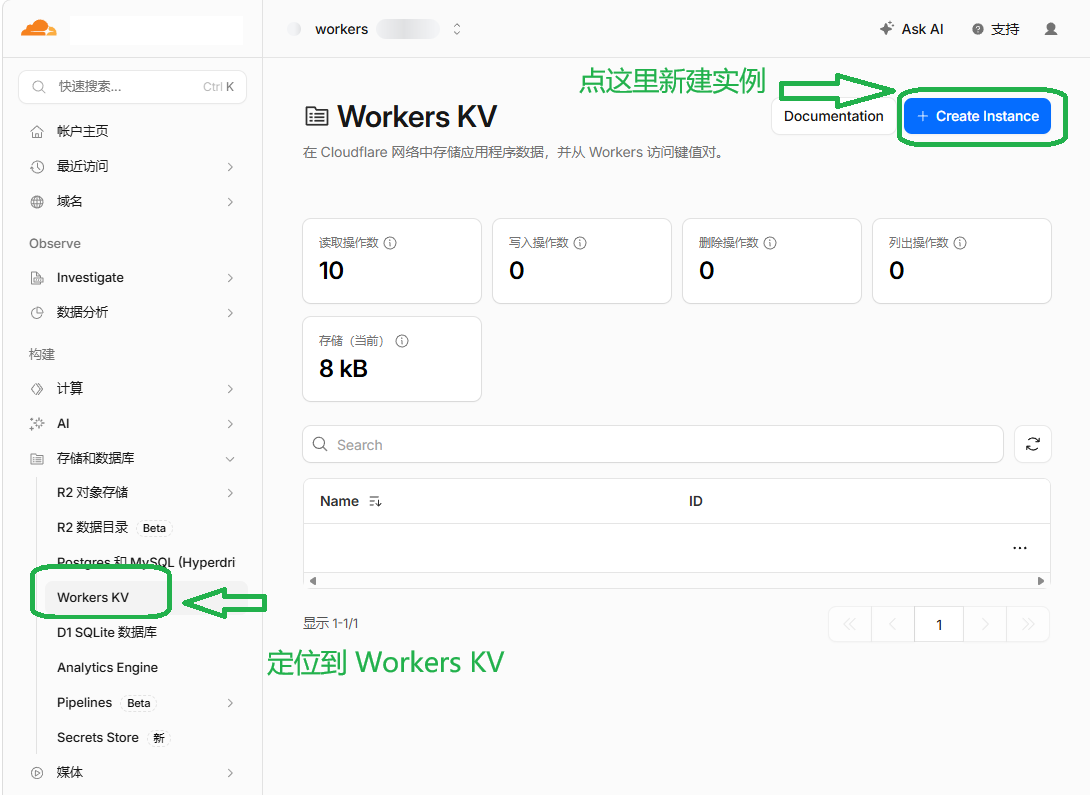Click the refresh icon beside Search
Image resolution: width=1090 pixels, height=795 pixels.
[x=1032, y=444]
